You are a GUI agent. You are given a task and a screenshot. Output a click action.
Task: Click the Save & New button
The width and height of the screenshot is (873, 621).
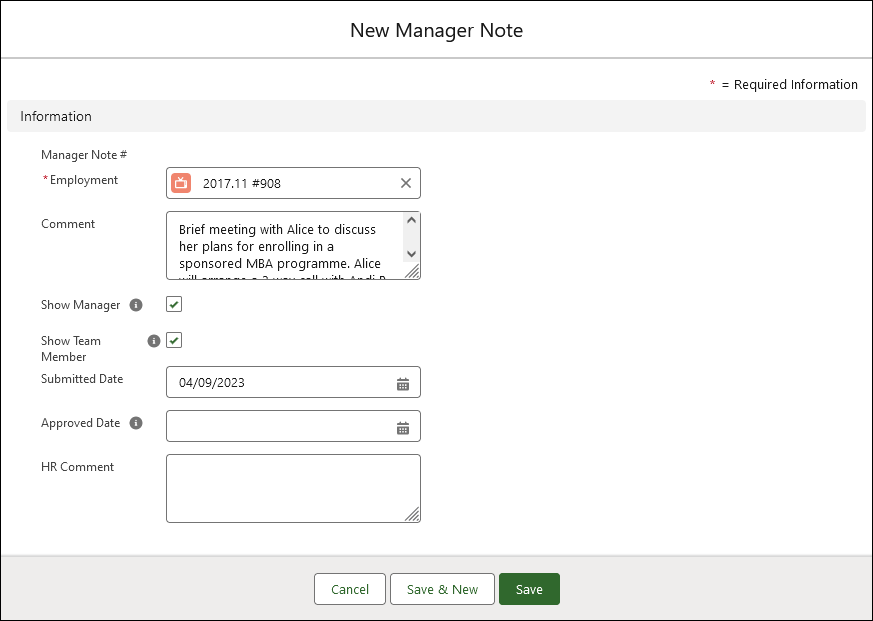[x=442, y=589]
